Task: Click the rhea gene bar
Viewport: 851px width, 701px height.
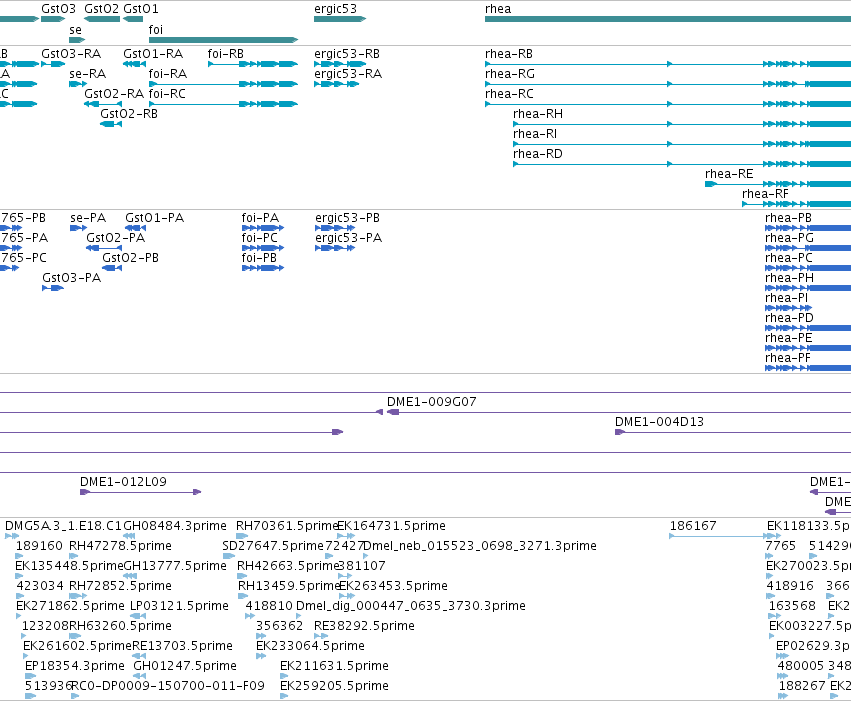Action: (668, 19)
